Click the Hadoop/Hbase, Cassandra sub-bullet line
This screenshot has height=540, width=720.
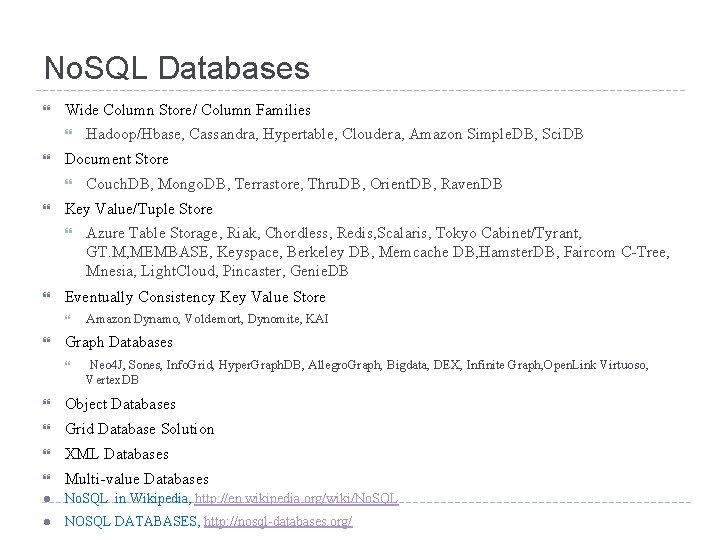(335, 134)
